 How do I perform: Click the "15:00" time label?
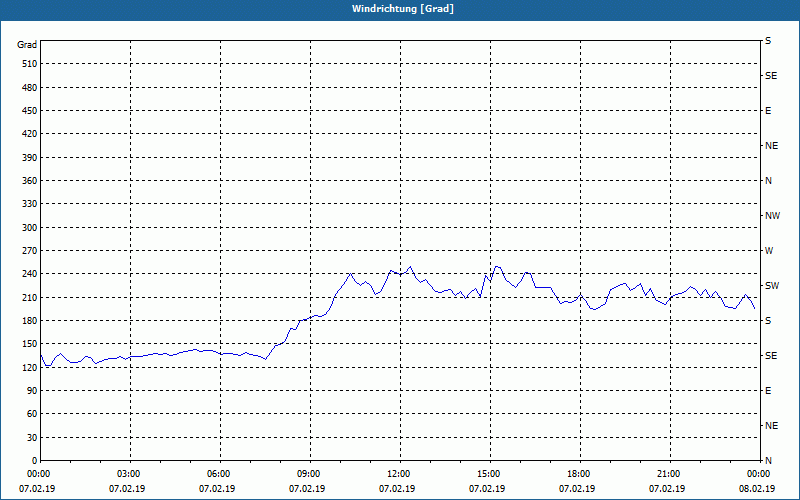click(490, 474)
